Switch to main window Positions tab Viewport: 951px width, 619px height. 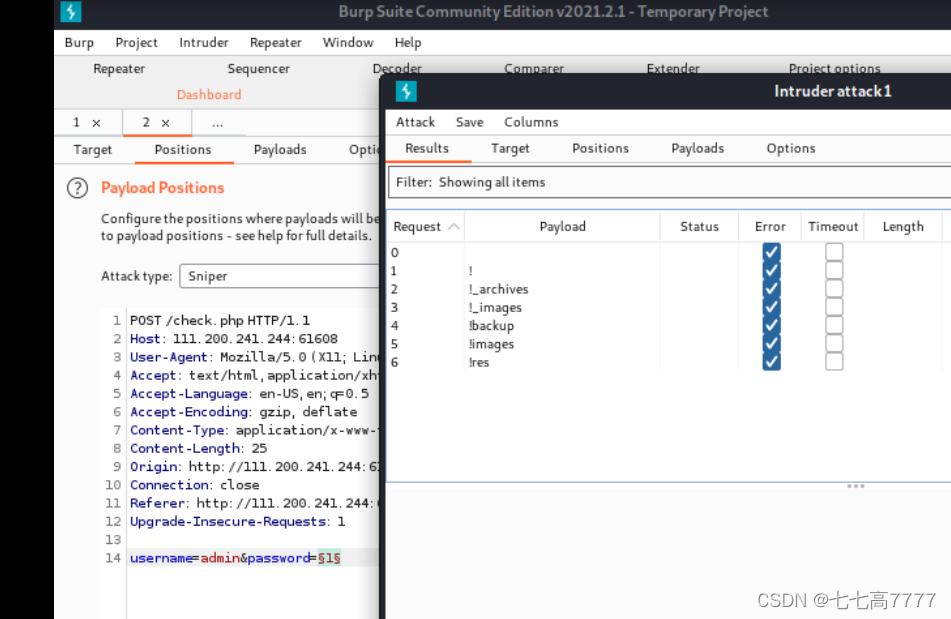[183, 150]
